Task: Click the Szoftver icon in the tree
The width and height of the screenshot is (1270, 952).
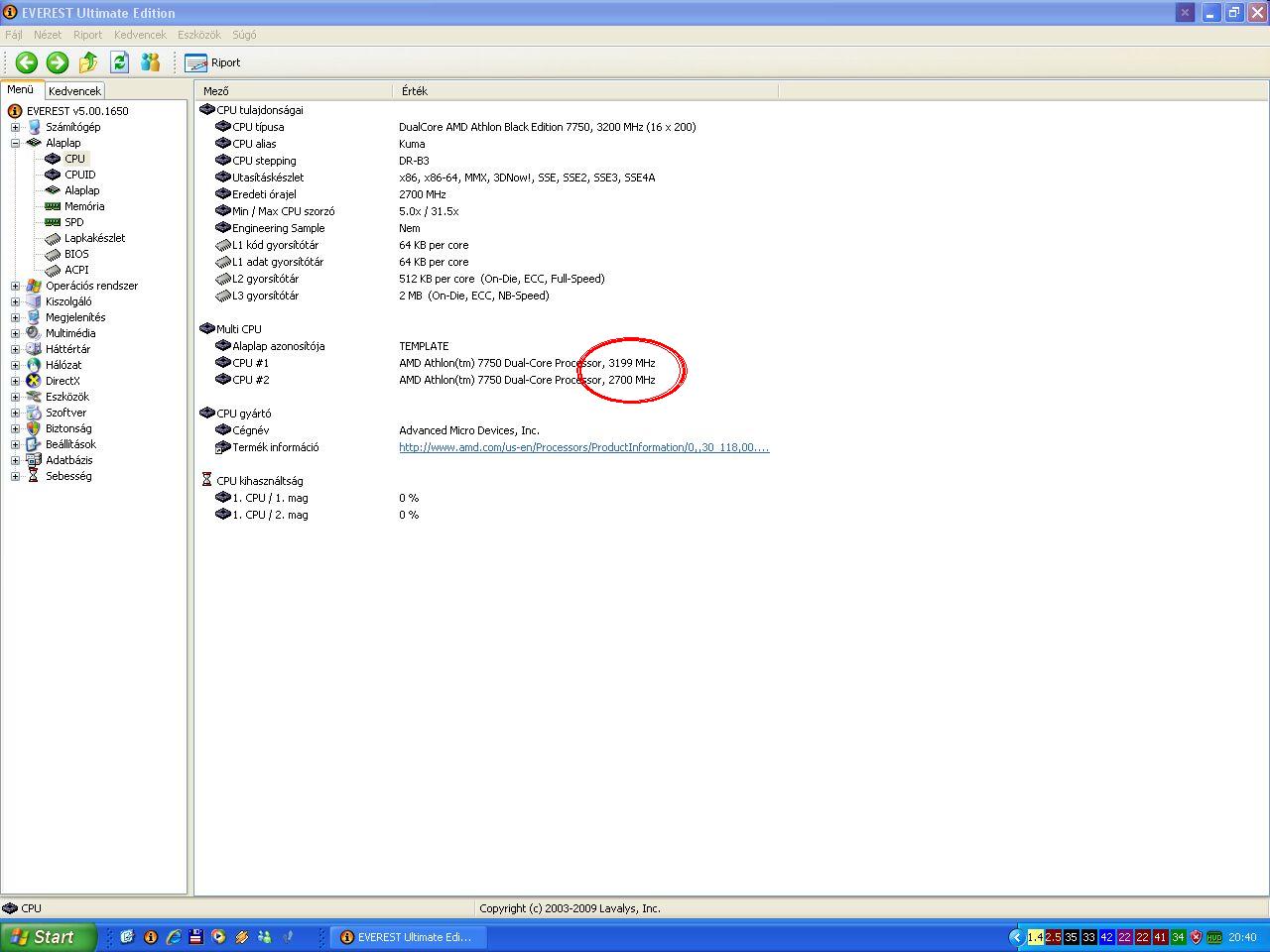Action: point(34,413)
